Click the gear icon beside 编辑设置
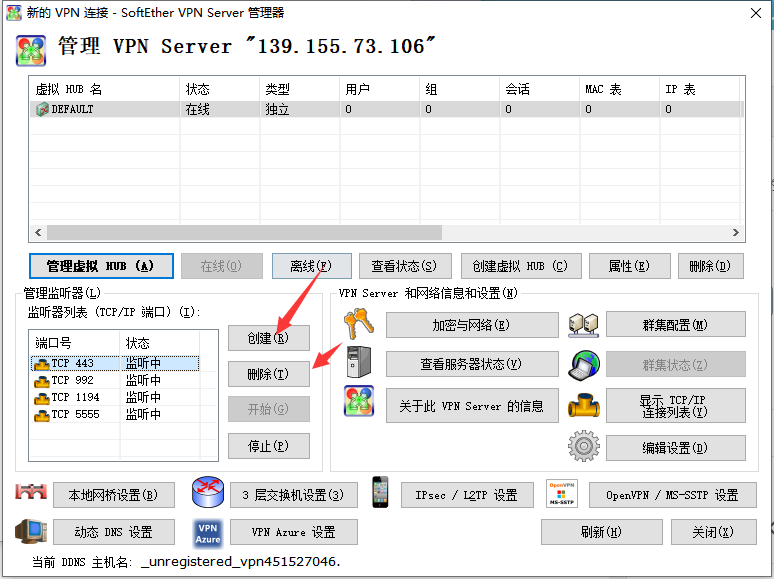Screen dimensions: 774x579 [584, 446]
